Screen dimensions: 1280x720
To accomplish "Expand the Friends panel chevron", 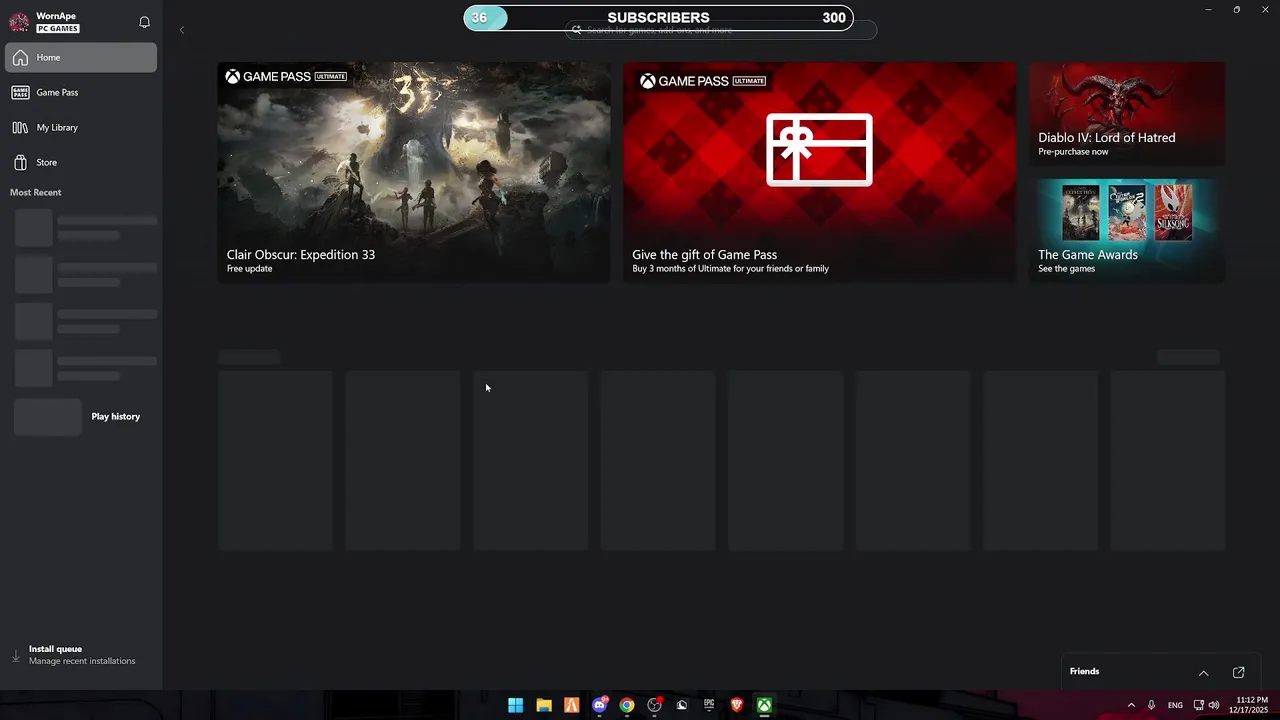I will (1204, 672).
